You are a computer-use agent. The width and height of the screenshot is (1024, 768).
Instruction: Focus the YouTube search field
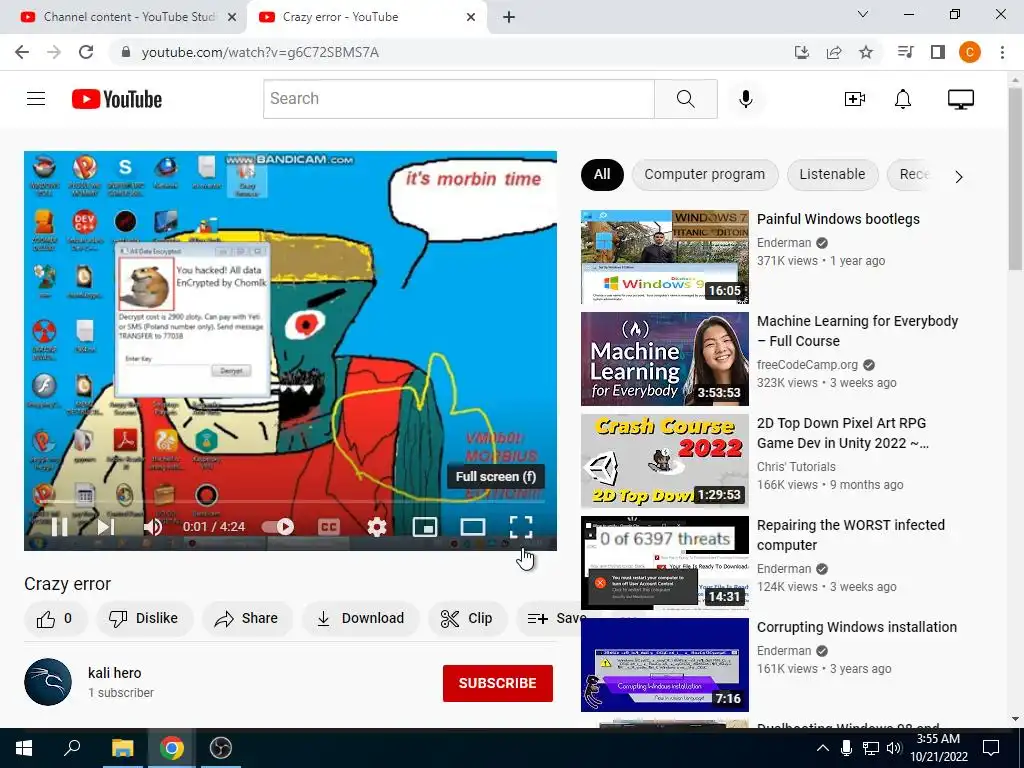pyautogui.click(x=458, y=99)
